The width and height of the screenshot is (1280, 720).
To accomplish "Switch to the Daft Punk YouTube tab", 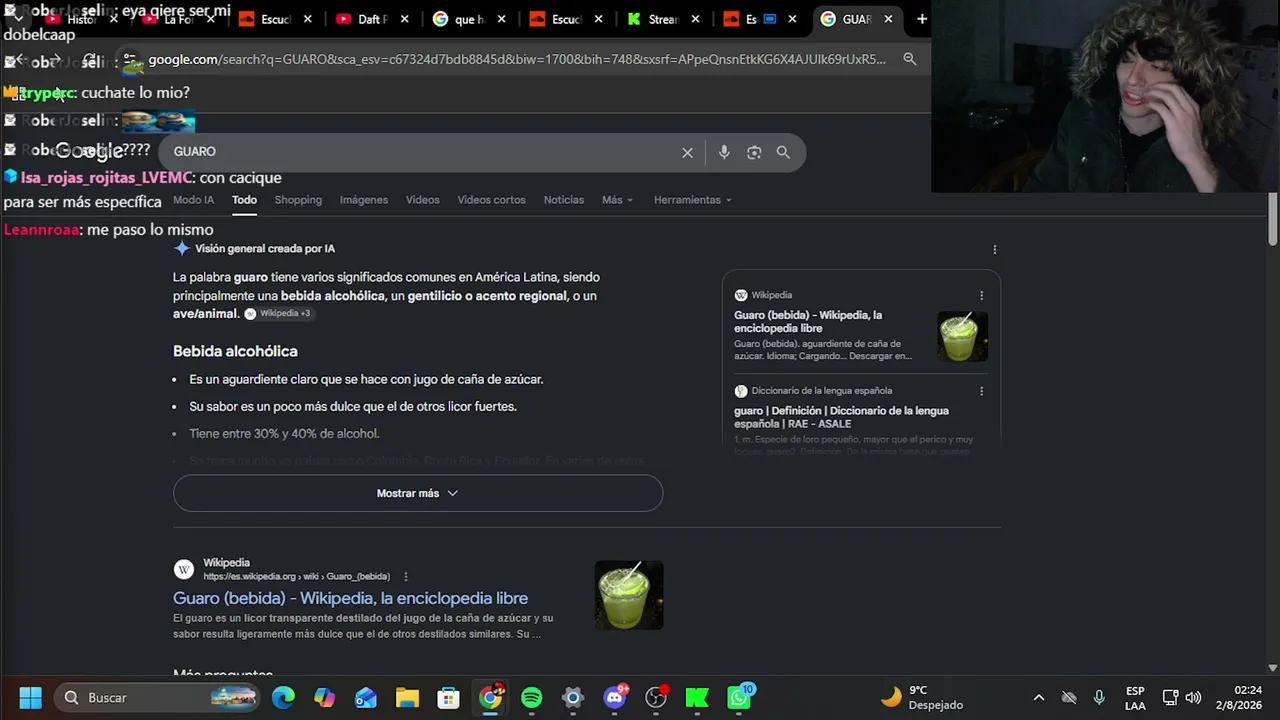I will pyautogui.click(x=373, y=19).
